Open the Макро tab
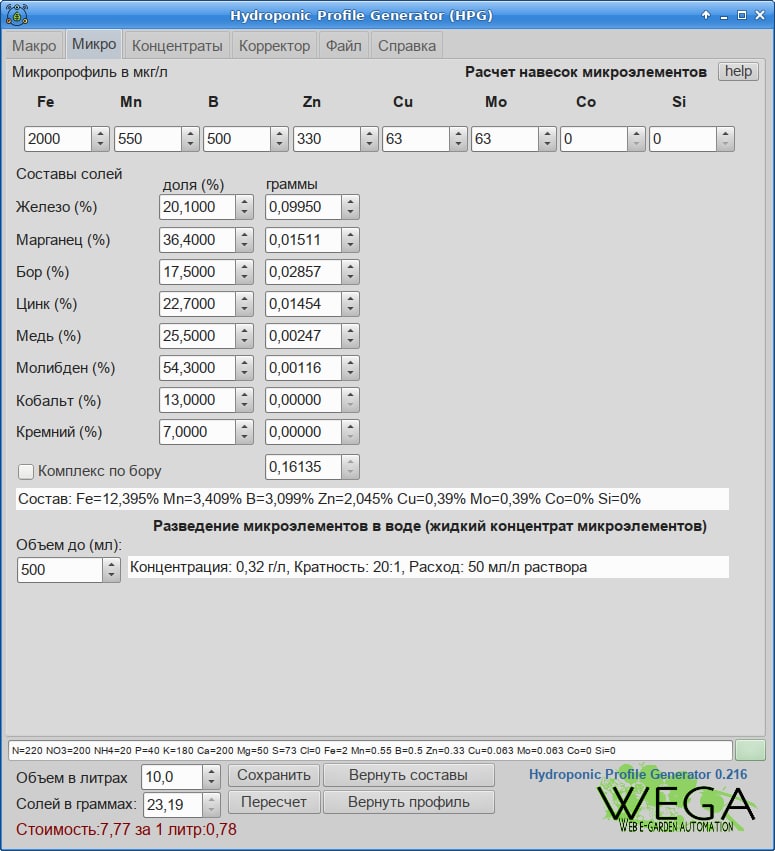The width and height of the screenshot is (775, 851). point(34,46)
